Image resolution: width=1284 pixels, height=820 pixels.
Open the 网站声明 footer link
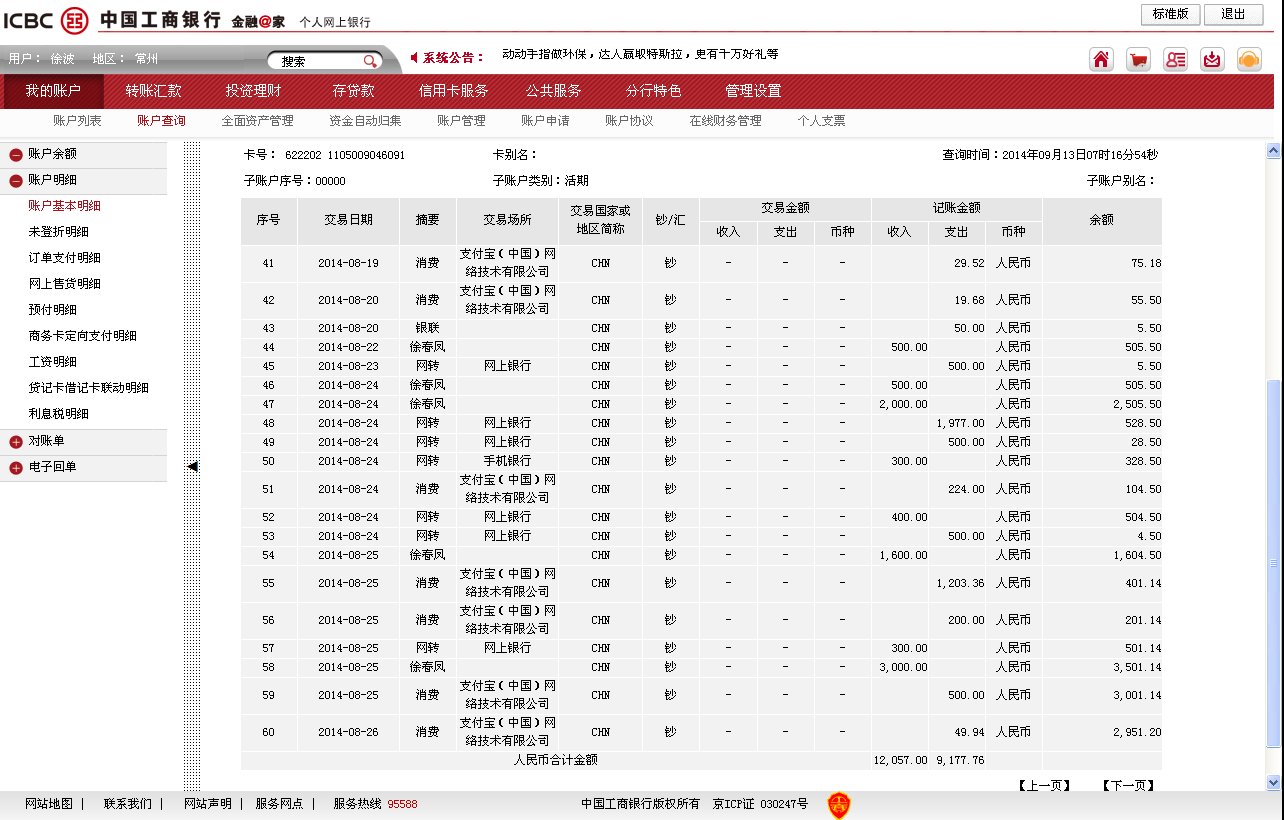pyautogui.click(x=207, y=804)
